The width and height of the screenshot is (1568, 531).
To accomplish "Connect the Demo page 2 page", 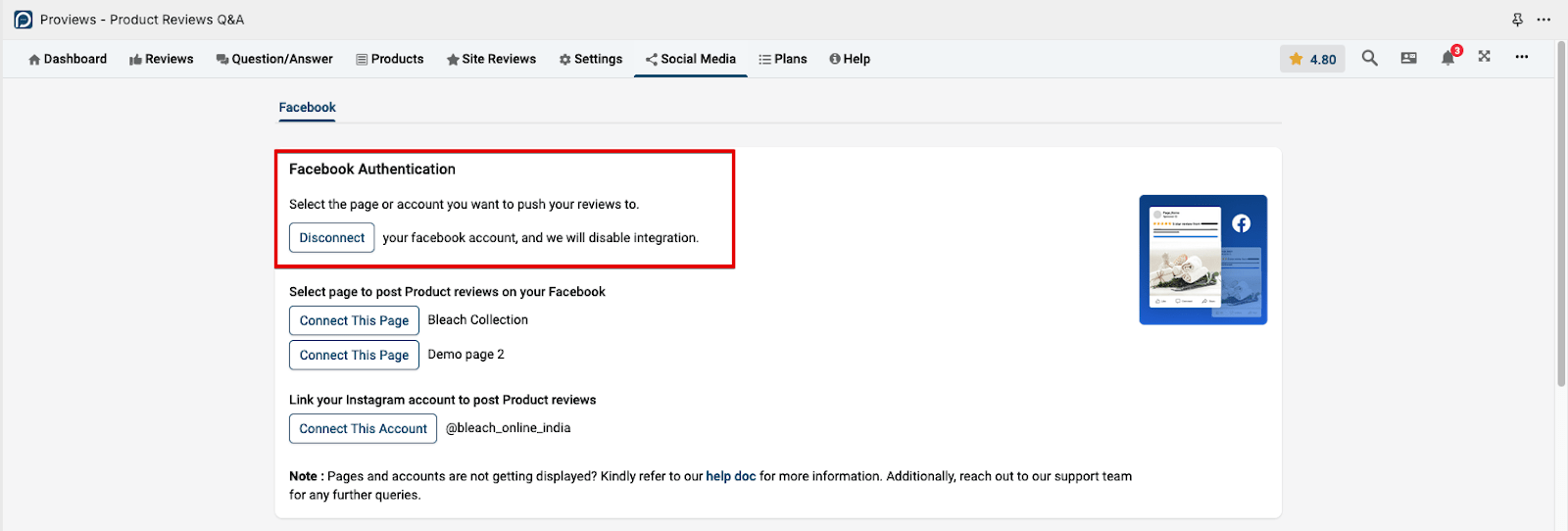I will click(x=354, y=355).
